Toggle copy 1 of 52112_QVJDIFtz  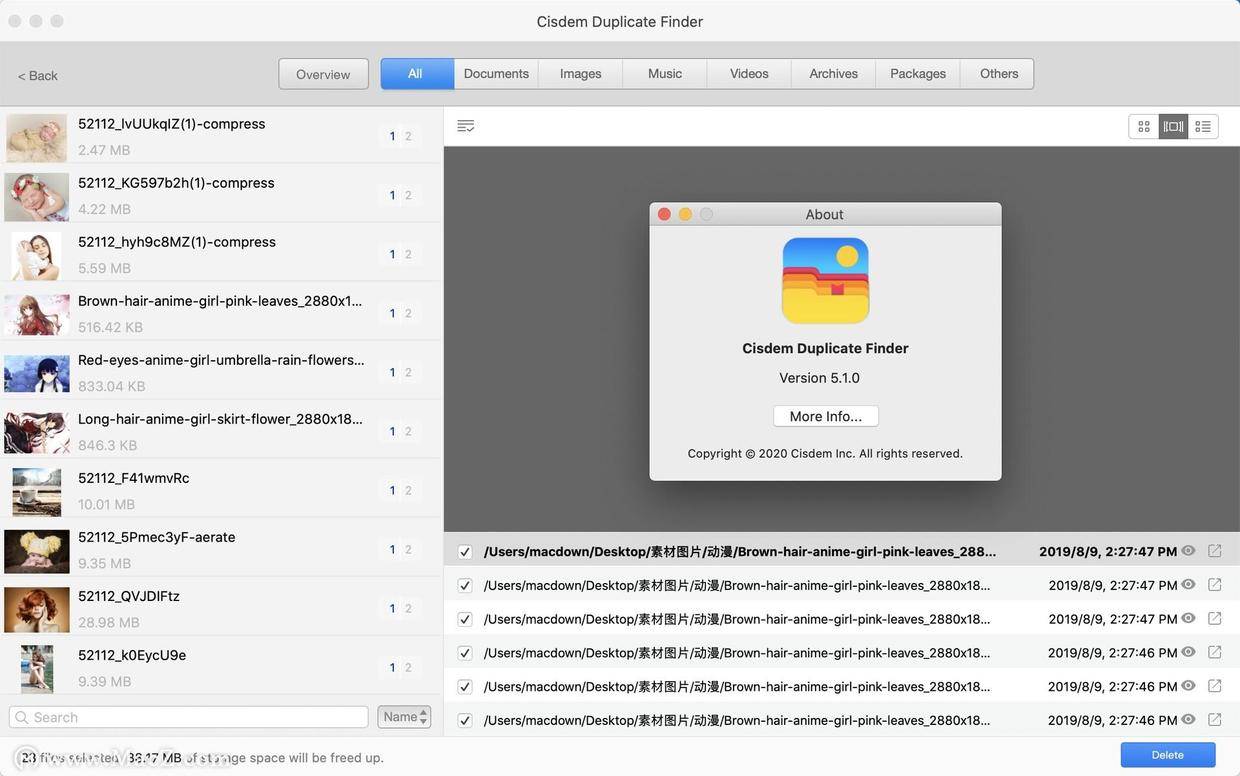392,608
